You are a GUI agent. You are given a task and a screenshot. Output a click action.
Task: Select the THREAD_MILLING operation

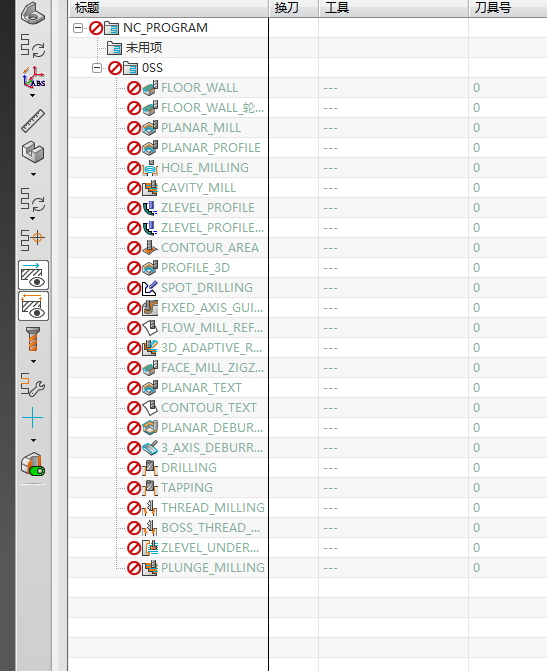[x=213, y=508]
